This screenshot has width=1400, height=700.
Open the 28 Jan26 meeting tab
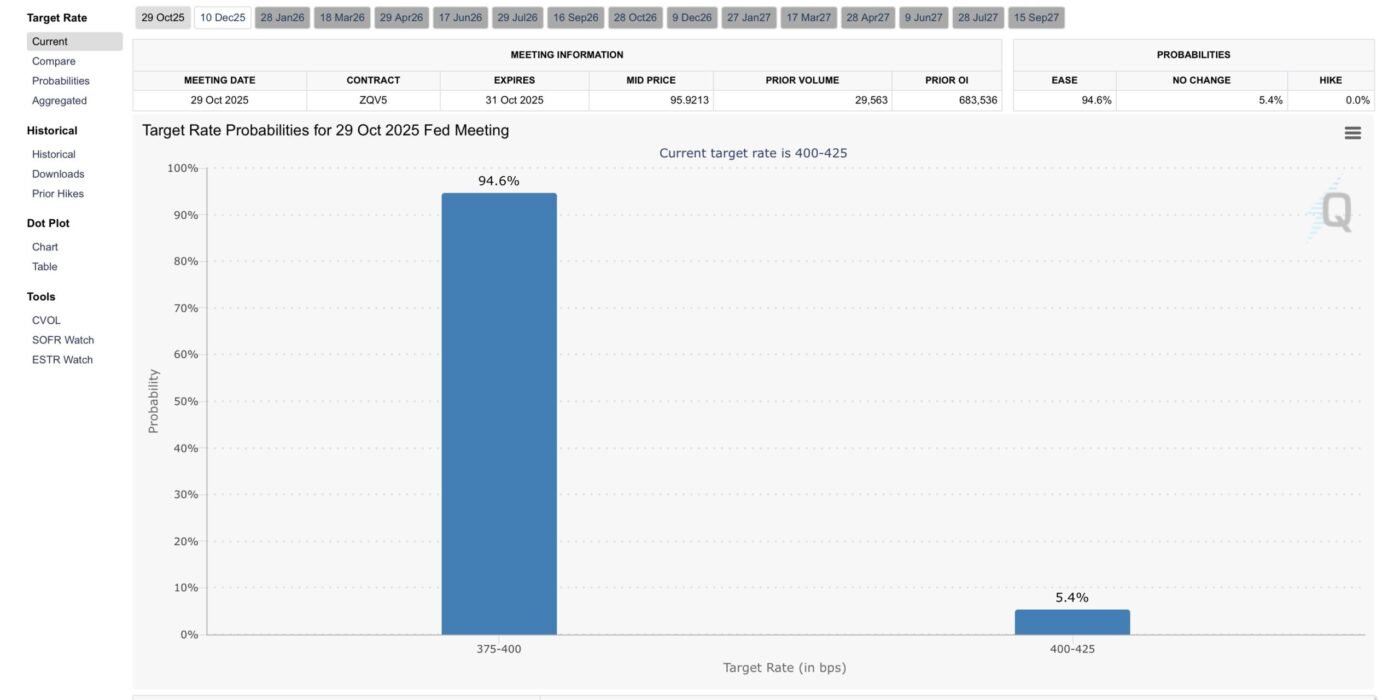point(282,18)
